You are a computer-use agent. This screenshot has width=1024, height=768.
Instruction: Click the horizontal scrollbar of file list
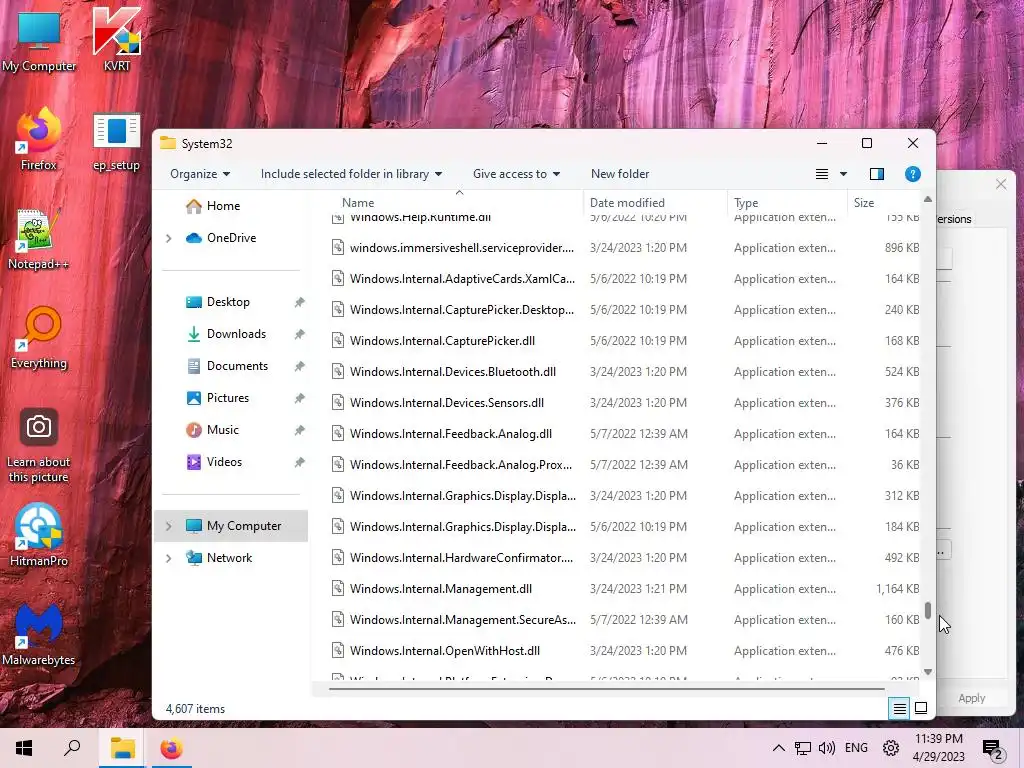click(x=607, y=688)
